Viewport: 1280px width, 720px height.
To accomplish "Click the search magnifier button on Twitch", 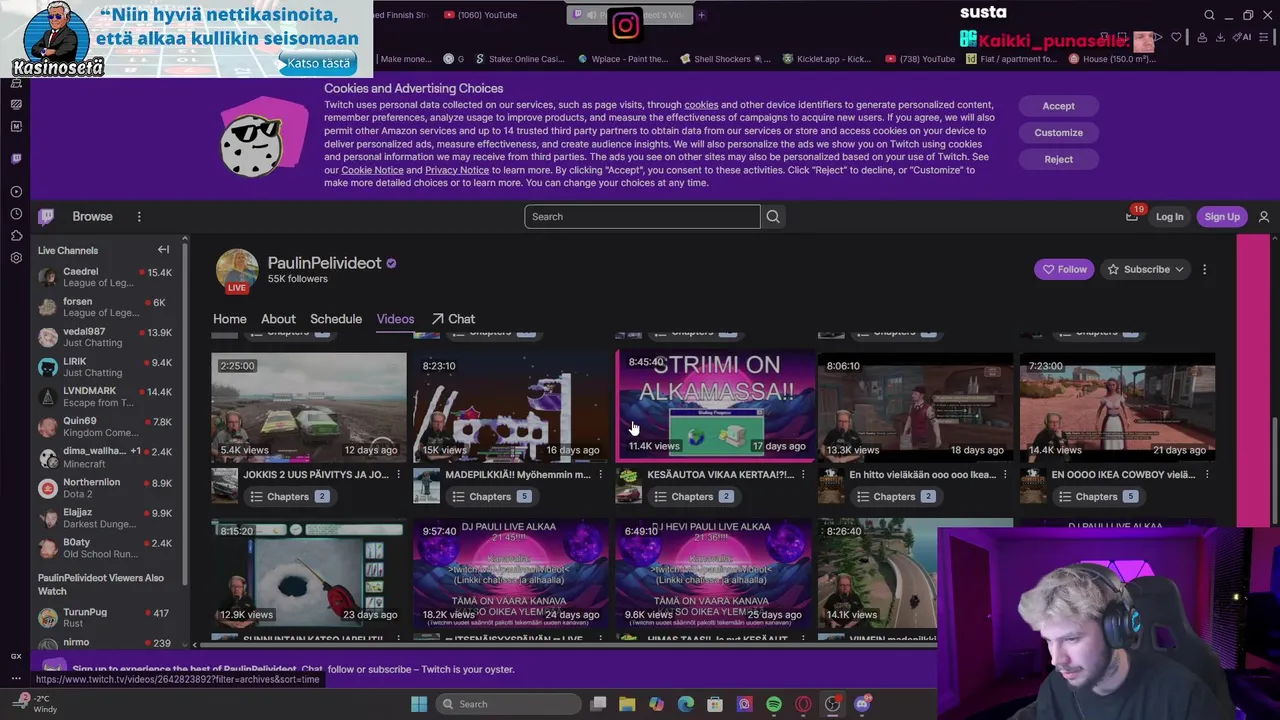I will pyautogui.click(x=773, y=216).
